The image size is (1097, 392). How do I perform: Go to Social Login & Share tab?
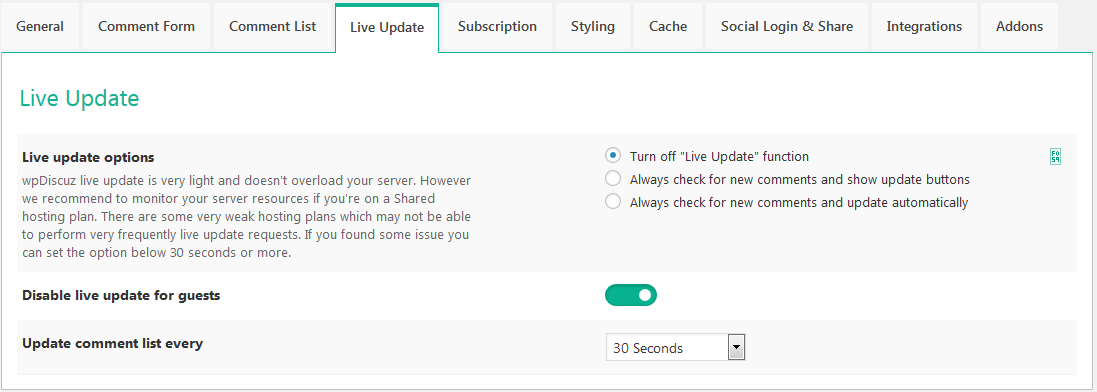click(x=787, y=27)
